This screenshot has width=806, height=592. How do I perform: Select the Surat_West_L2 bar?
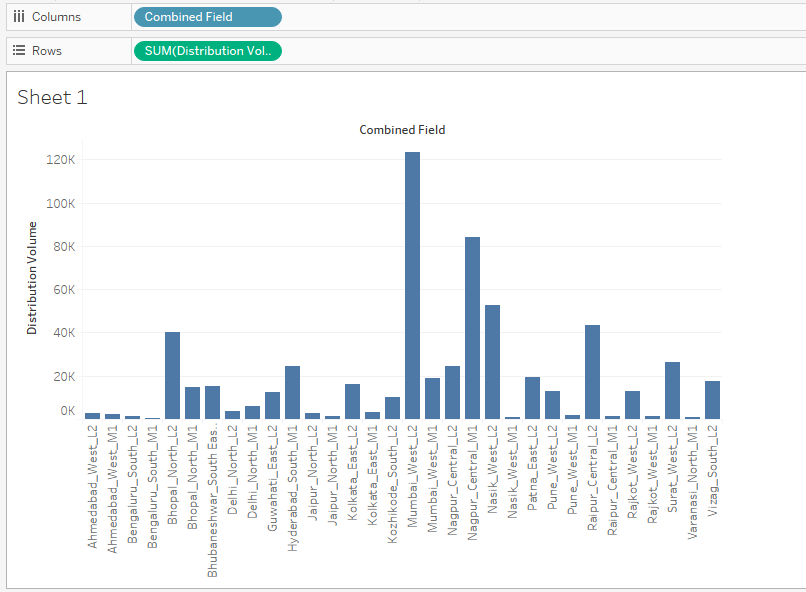[x=672, y=390]
